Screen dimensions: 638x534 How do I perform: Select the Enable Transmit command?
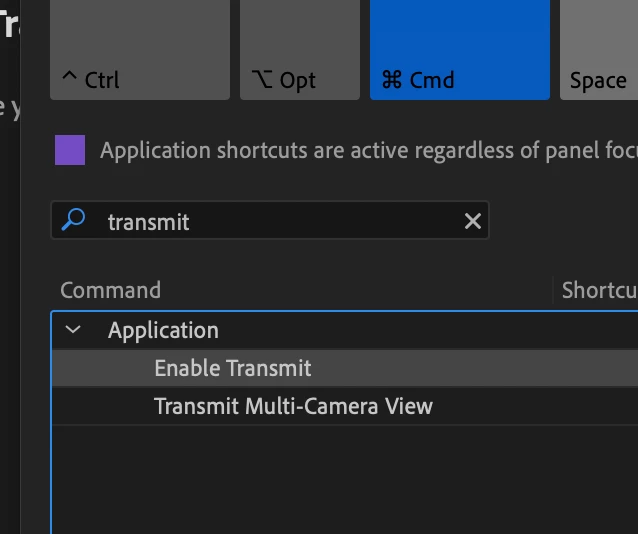pyautogui.click(x=233, y=368)
